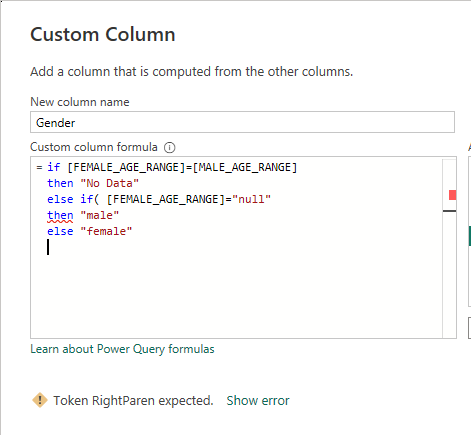This screenshot has width=471, height=435.
Task: Click the New column name field containing Gender
Action: tap(242, 122)
